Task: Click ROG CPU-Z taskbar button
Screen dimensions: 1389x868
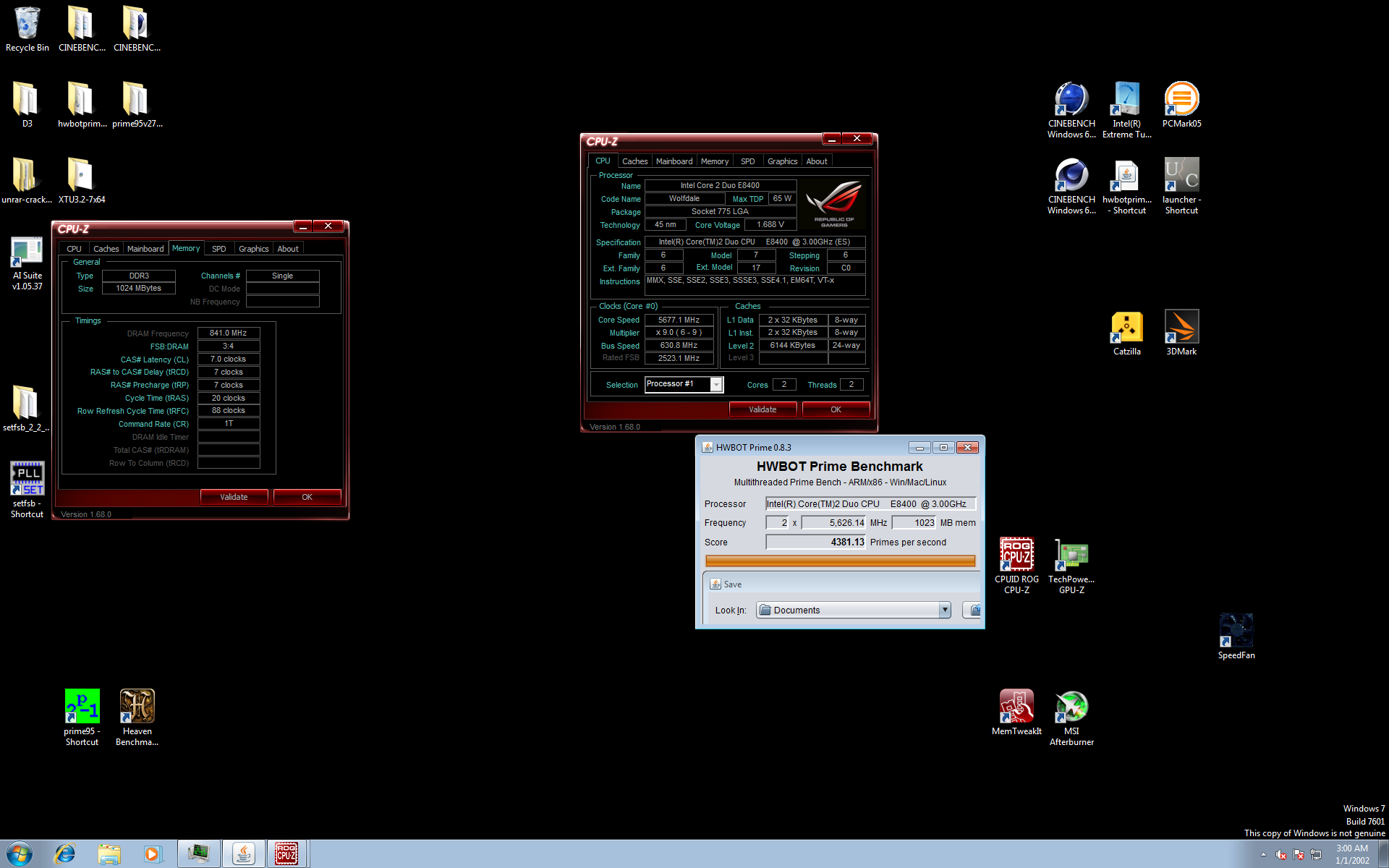Action: (286, 854)
